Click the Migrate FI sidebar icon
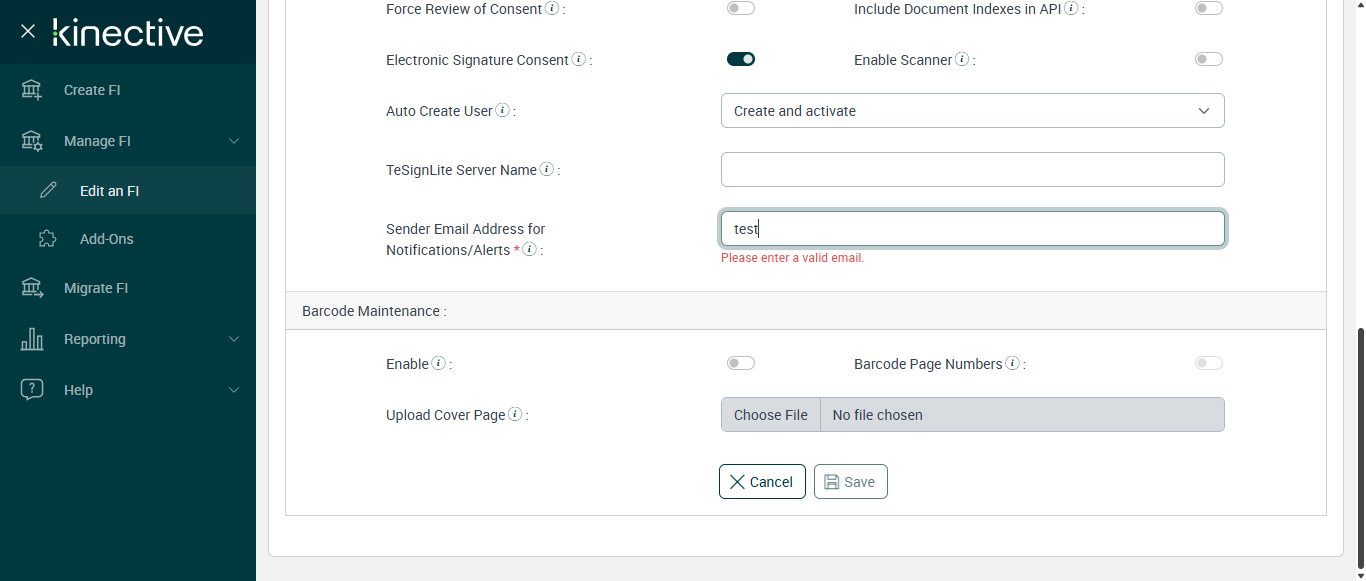1366x581 pixels. [x=32, y=288]
